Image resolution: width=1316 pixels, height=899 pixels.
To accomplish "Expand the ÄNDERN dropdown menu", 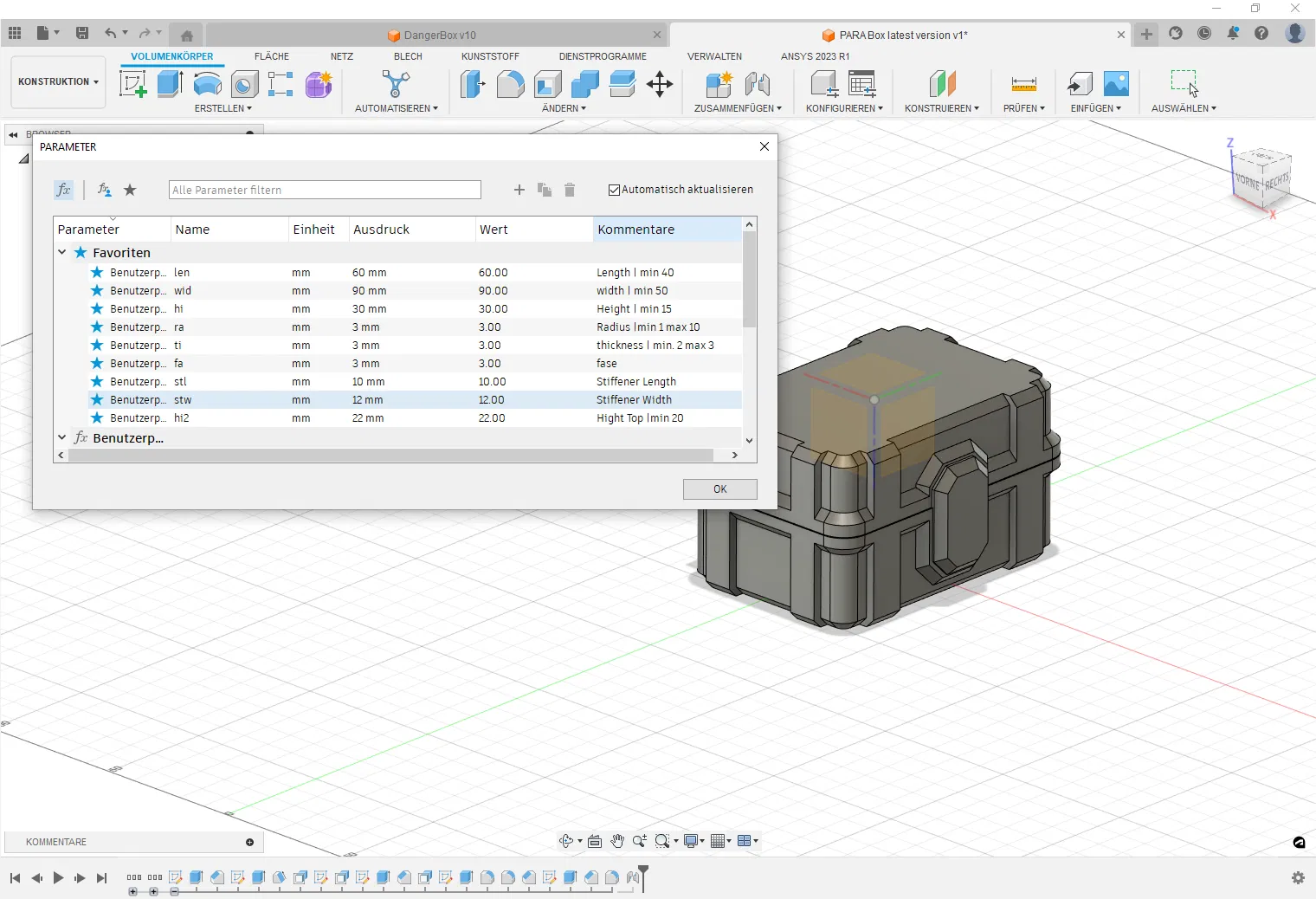I will (x=564, y=108).
